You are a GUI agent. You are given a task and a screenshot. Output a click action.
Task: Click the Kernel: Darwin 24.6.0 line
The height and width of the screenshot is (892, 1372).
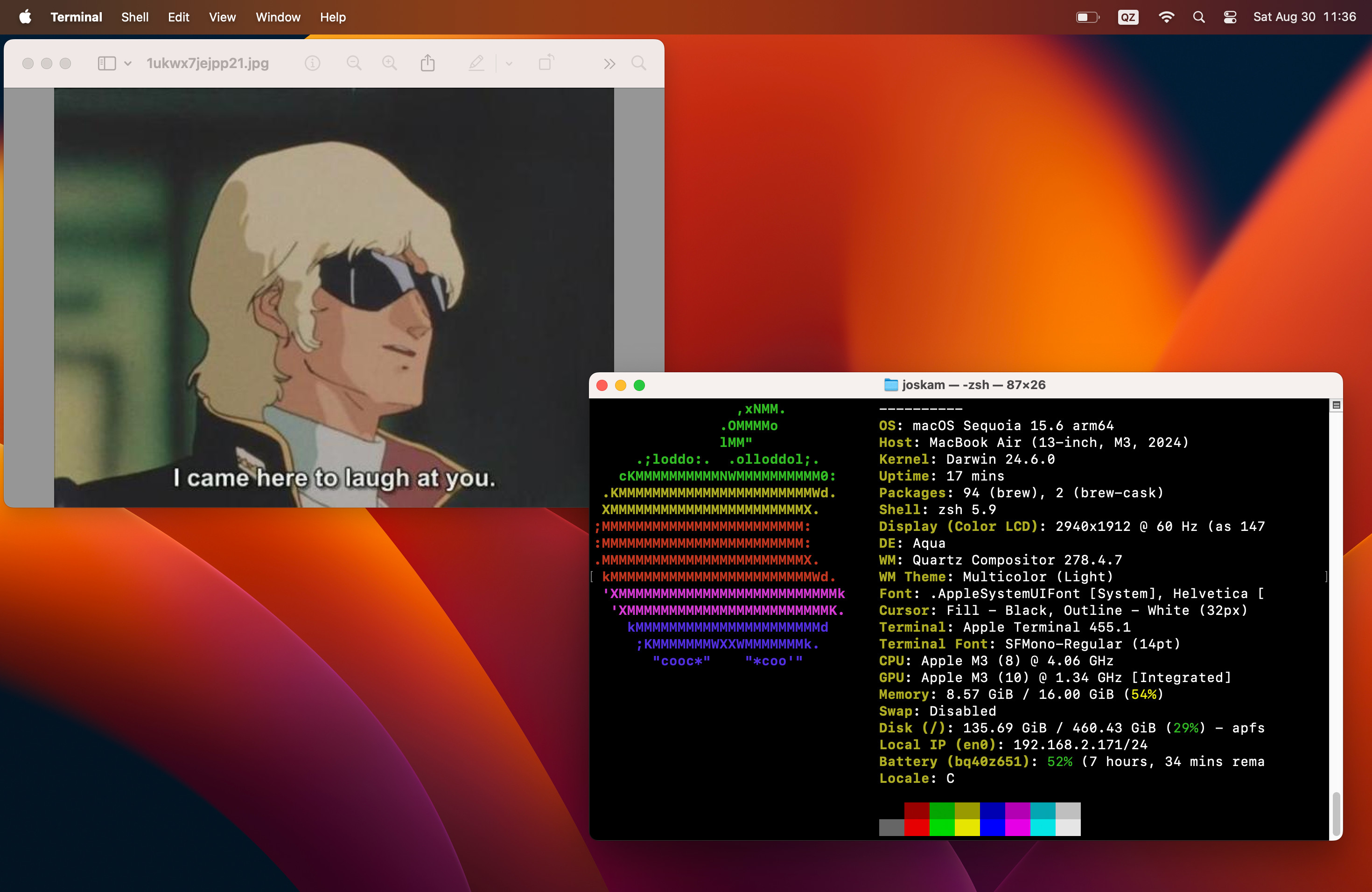coord(967,459)
